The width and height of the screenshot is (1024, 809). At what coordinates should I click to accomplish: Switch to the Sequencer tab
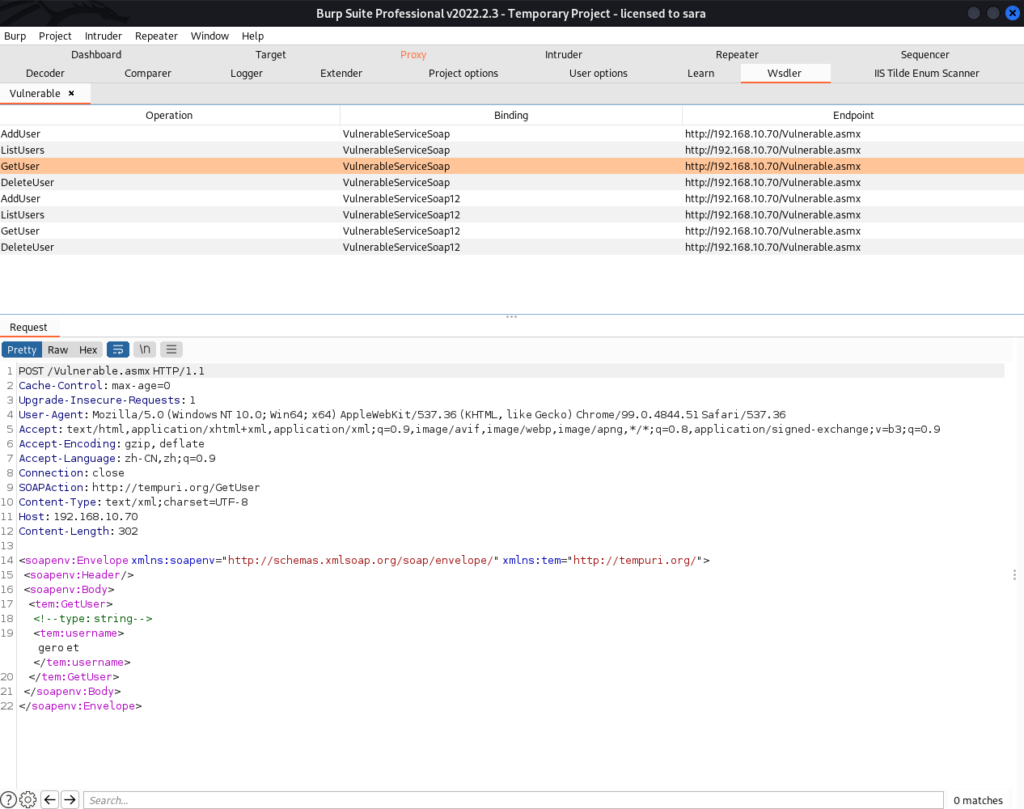[925, 55]
